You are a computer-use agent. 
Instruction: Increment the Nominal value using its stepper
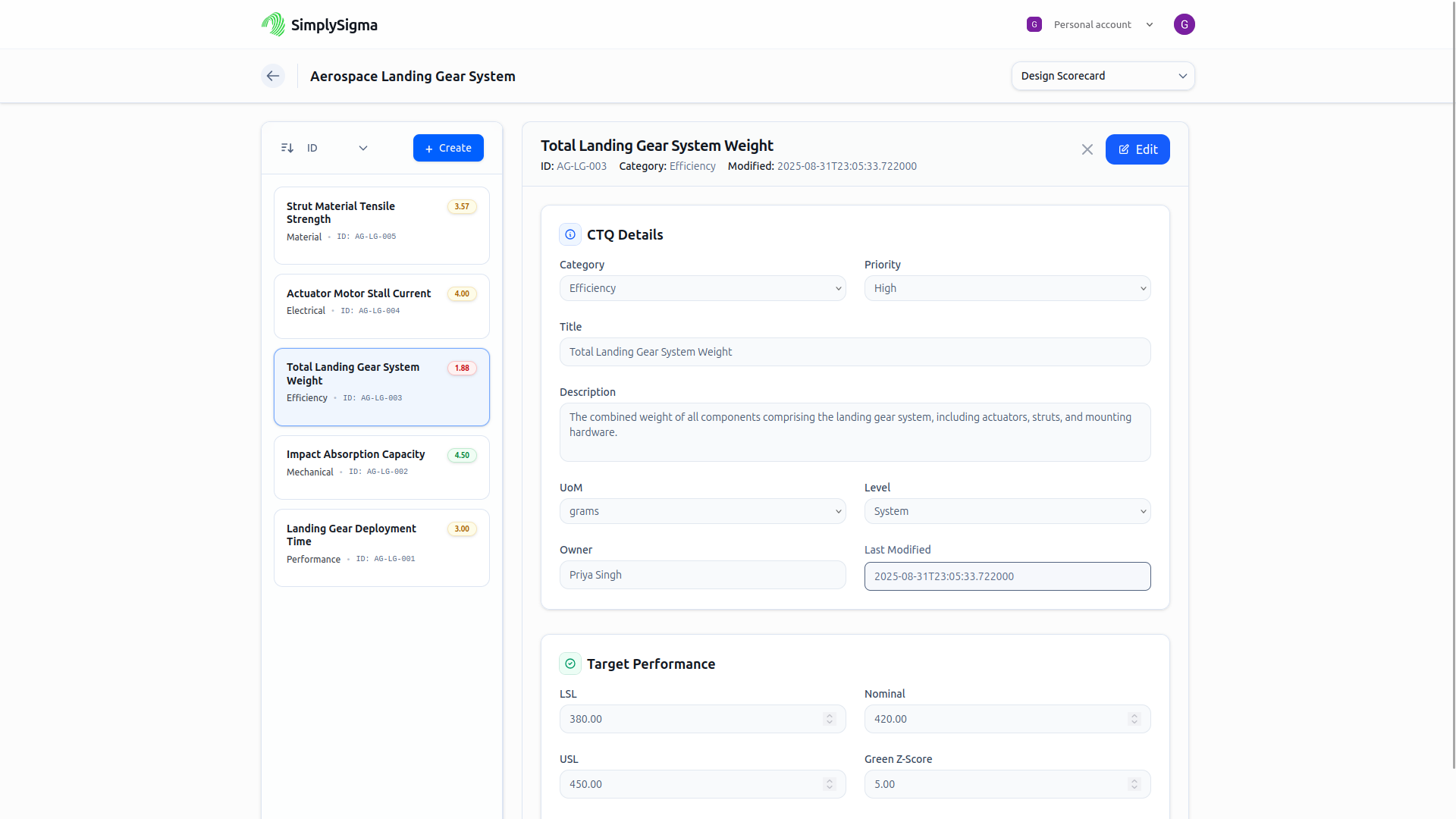coord(1134,714)
